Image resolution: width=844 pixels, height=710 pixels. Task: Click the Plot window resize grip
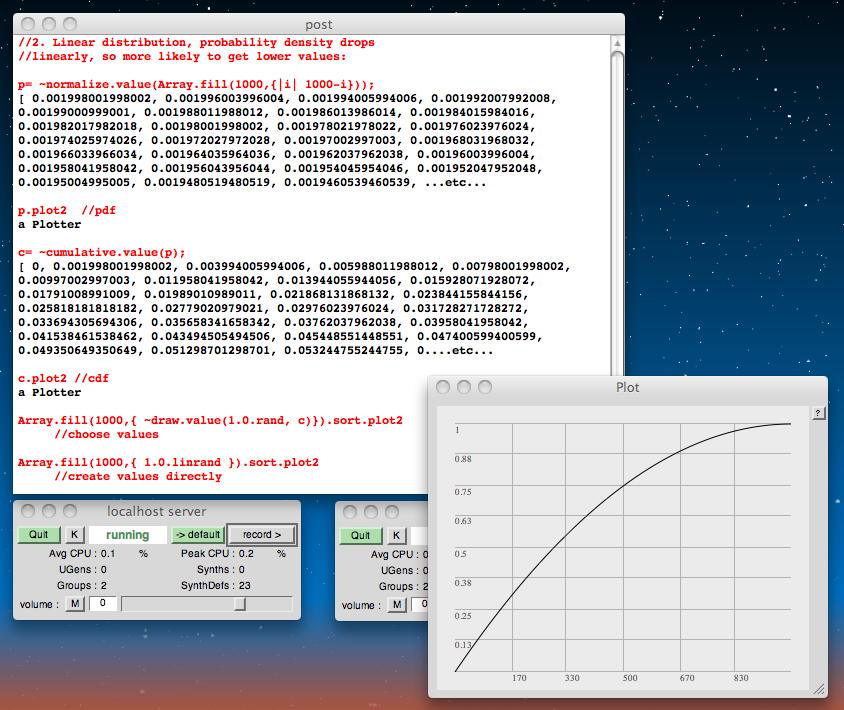click(x=819, y=687)
